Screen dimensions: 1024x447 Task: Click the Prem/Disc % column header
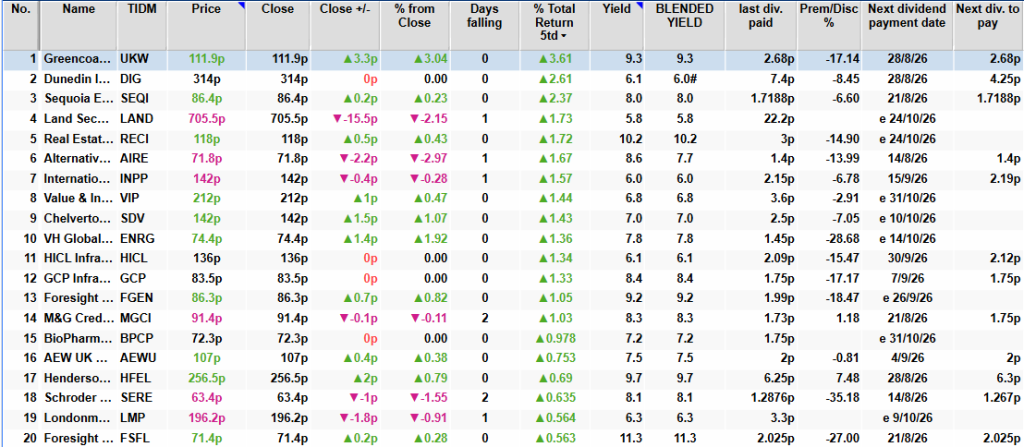[x=828, y=16]
